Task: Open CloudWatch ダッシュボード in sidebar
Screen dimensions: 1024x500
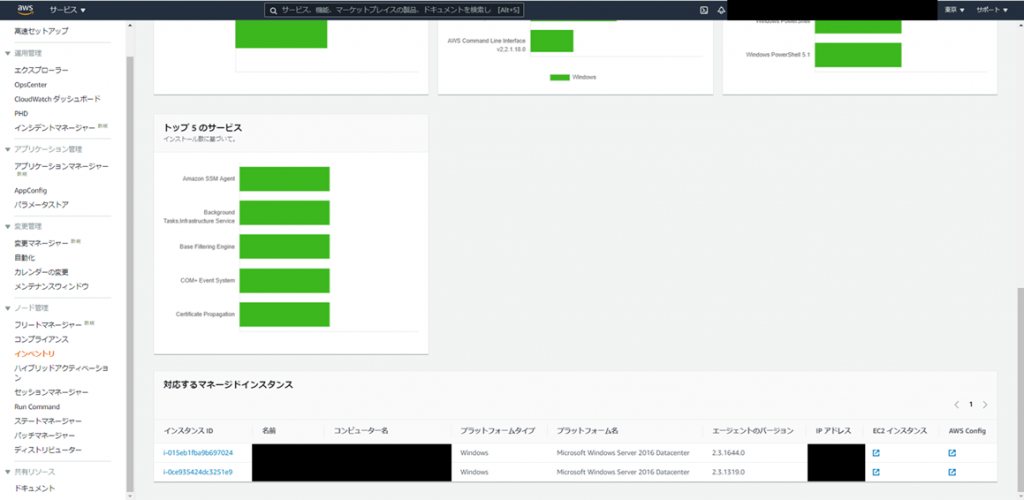Action: [57, 99]
